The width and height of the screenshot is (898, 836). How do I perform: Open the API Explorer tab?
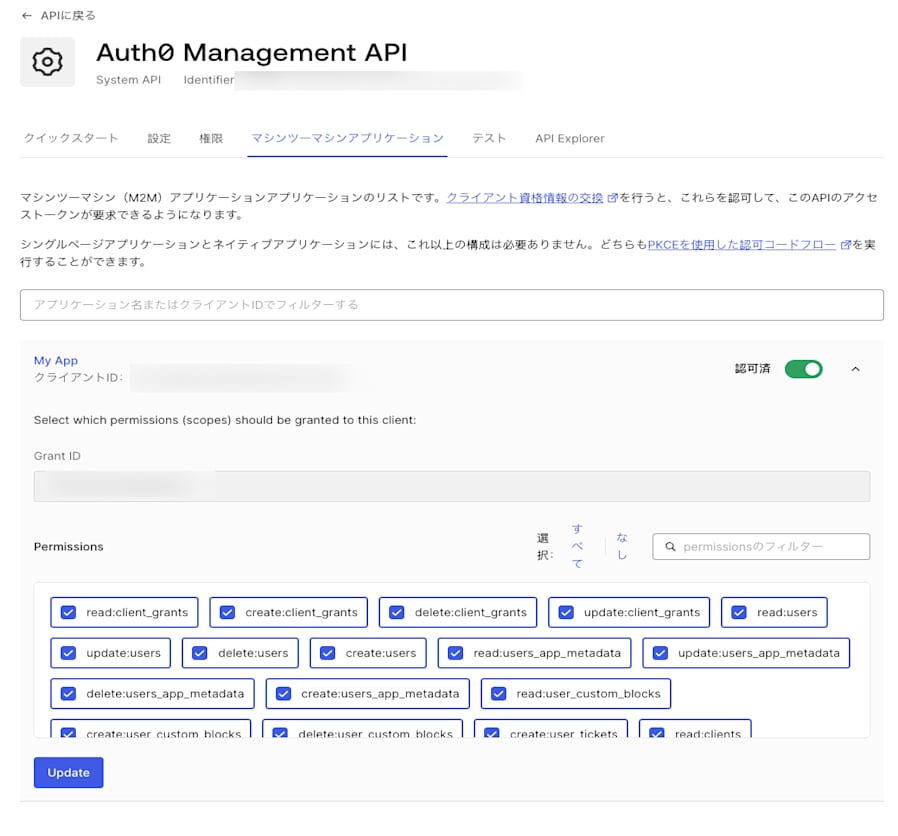(x=570, y=138)
